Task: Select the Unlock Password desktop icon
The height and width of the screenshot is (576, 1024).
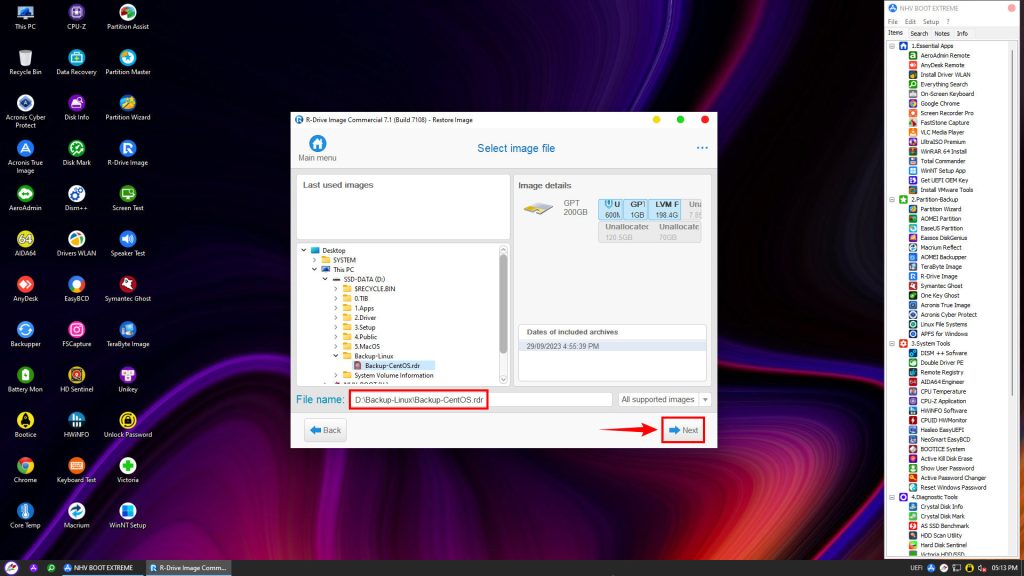Action: (x=128, y=425)
